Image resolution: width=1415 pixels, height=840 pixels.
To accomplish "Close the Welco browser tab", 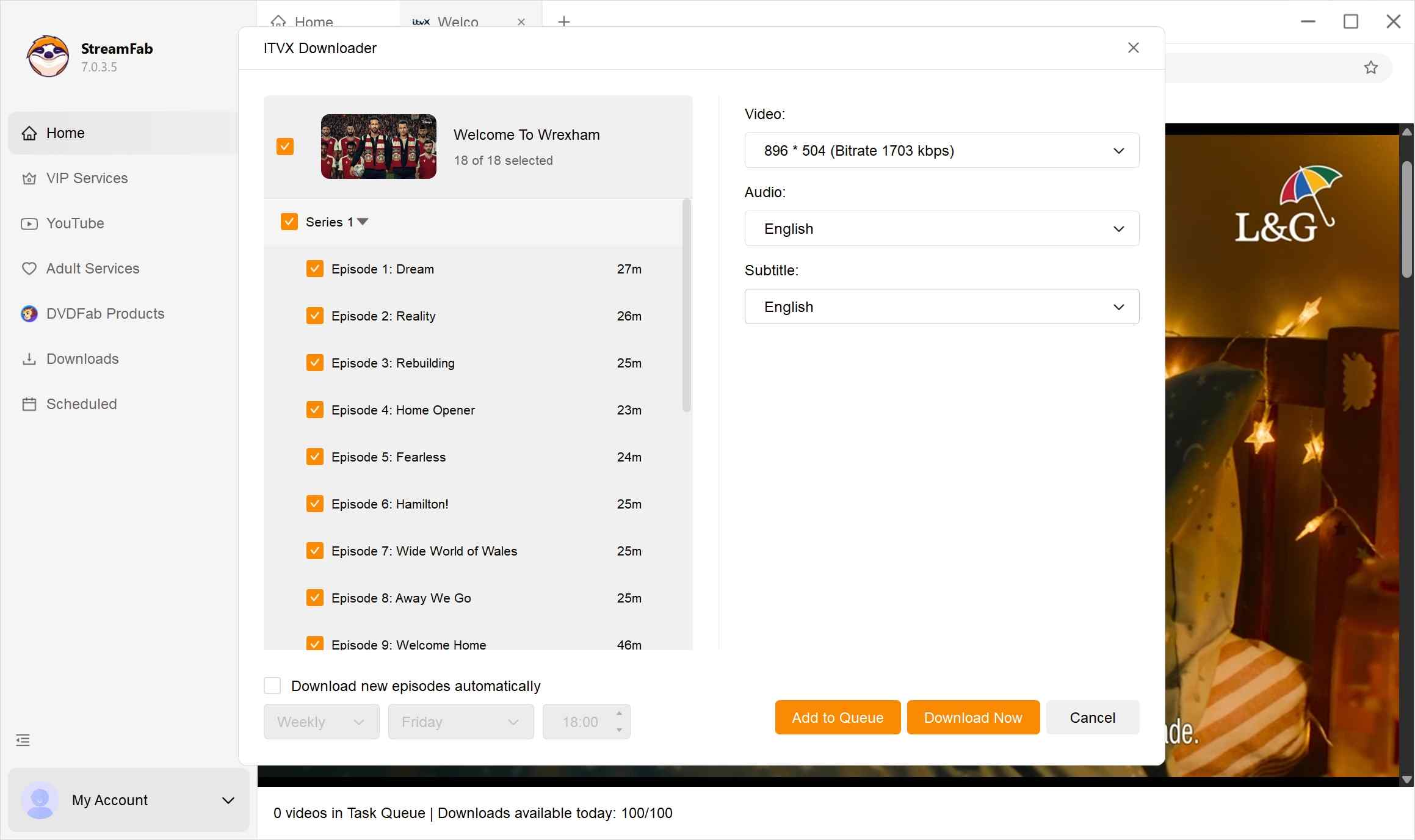I will 521,22.
